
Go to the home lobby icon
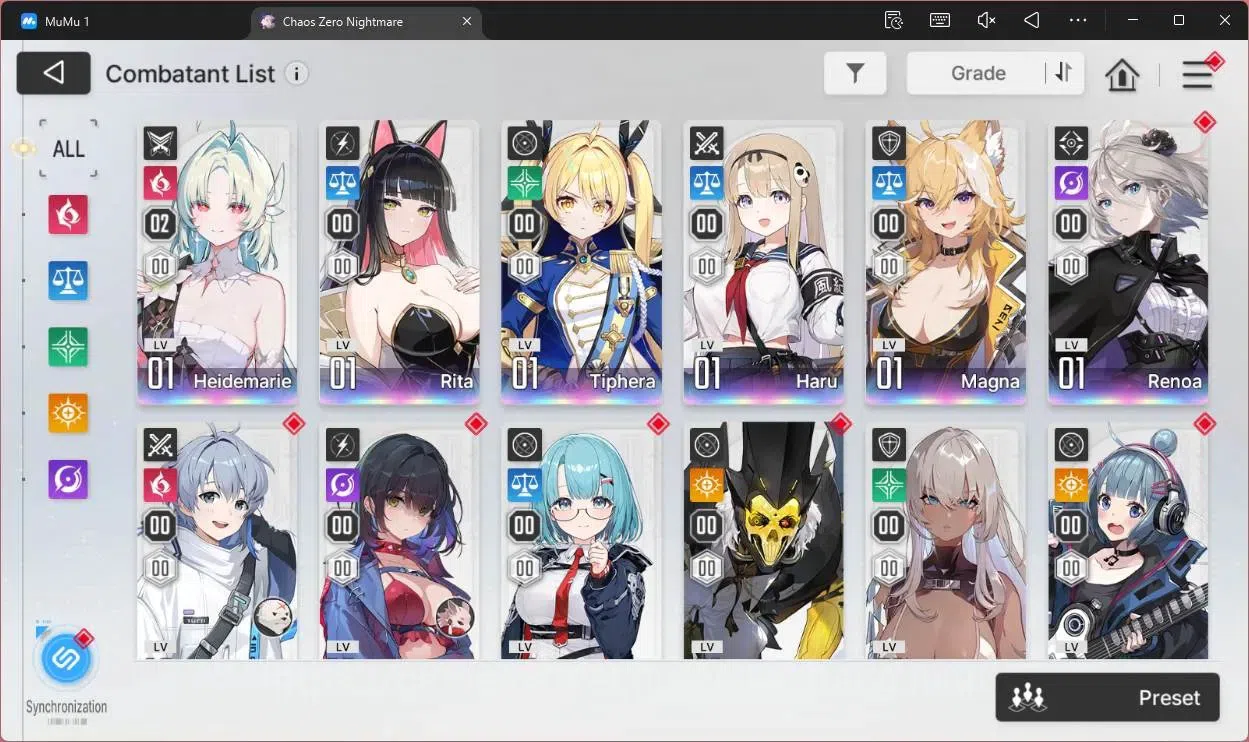click(1122, 74)
